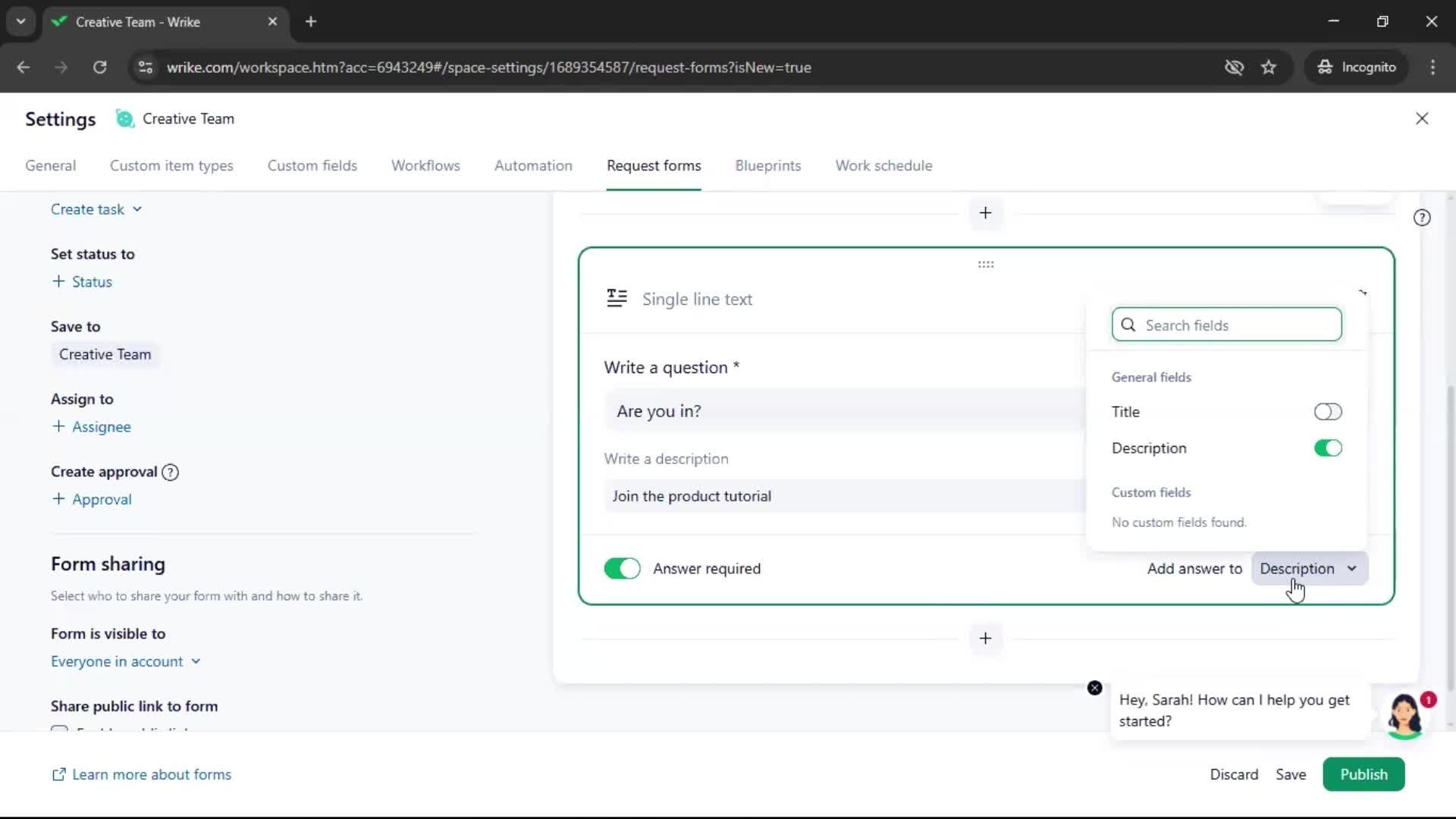Click the 'Form sharing' heading
Viewport: 1456px width, 819px height.
click(108, 564)
